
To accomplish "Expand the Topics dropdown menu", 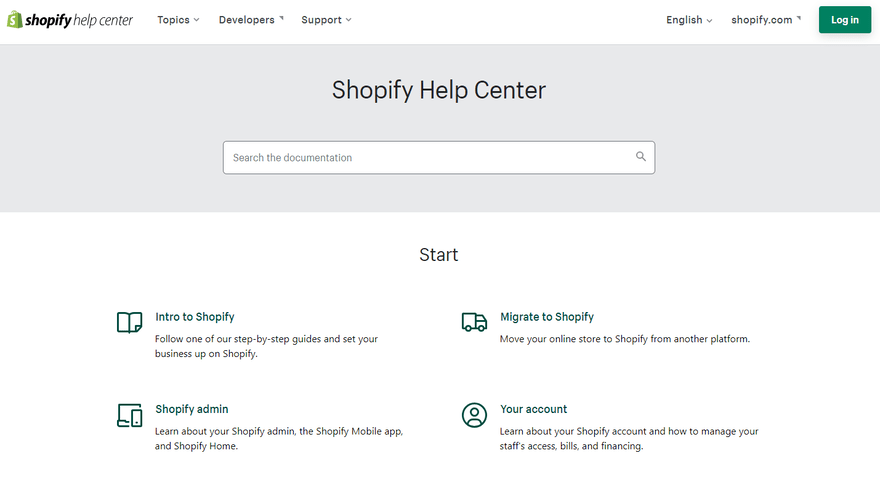I will tap(178, 20).
